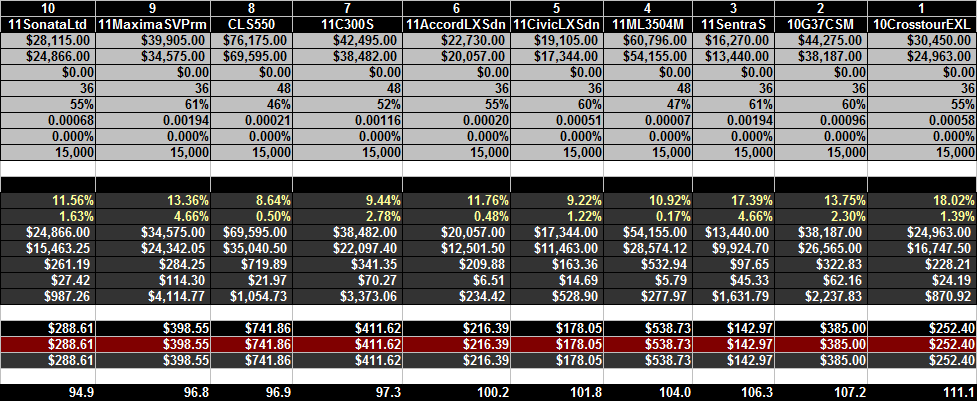Click the 0.00096 money factor cell

[821, 120]
